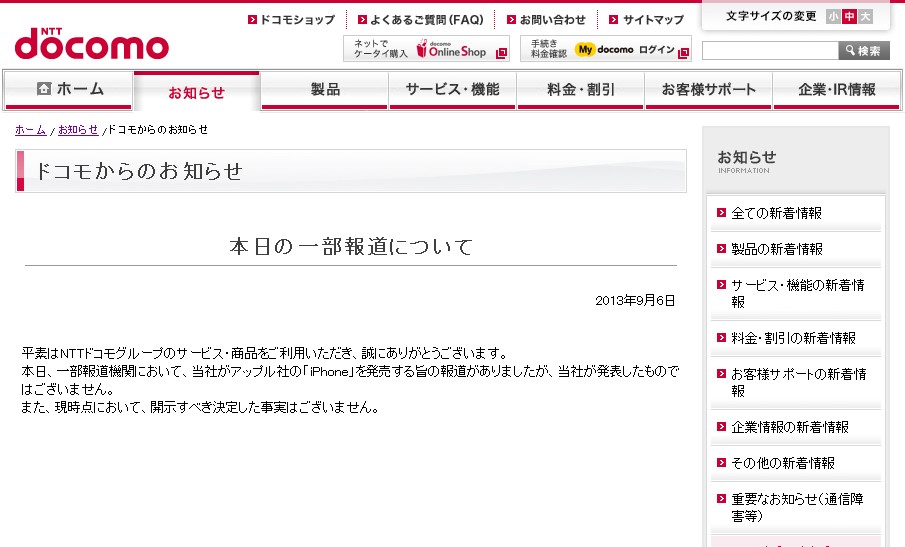Open その他の新着情報 in the sidebar
The width and height of the screenshot is (905, 547).
[783, 463]
